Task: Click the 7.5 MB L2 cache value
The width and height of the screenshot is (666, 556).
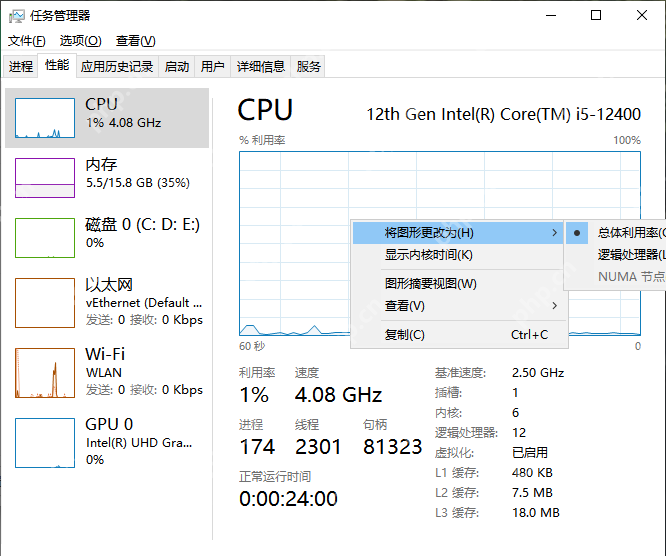Action: point(532,492)
